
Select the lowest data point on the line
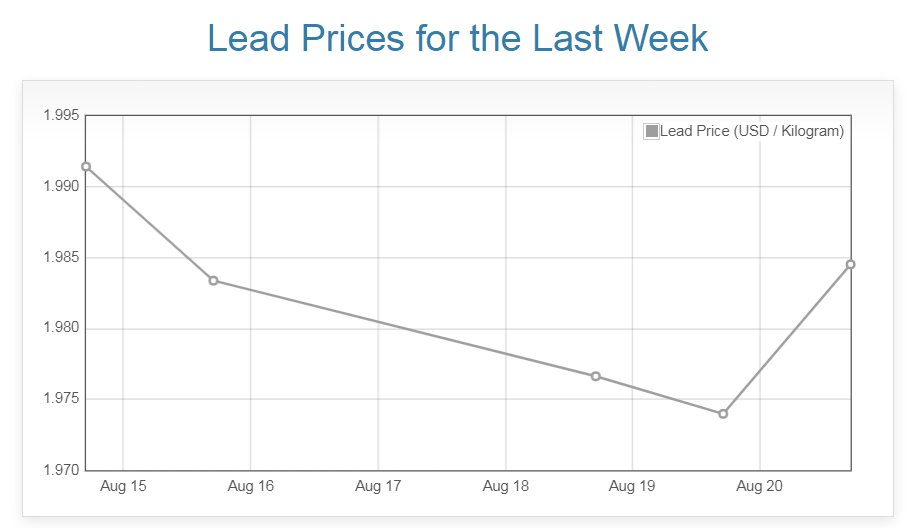tap(723, 413)
